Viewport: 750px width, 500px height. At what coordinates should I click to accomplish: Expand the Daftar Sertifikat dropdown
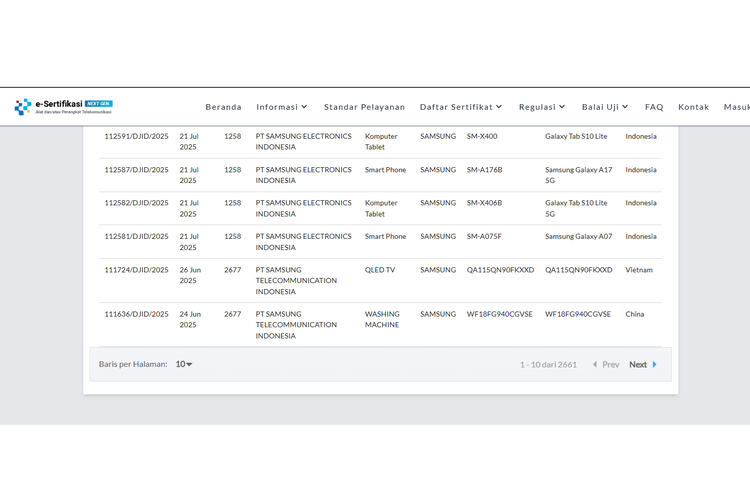click(461, 107)
